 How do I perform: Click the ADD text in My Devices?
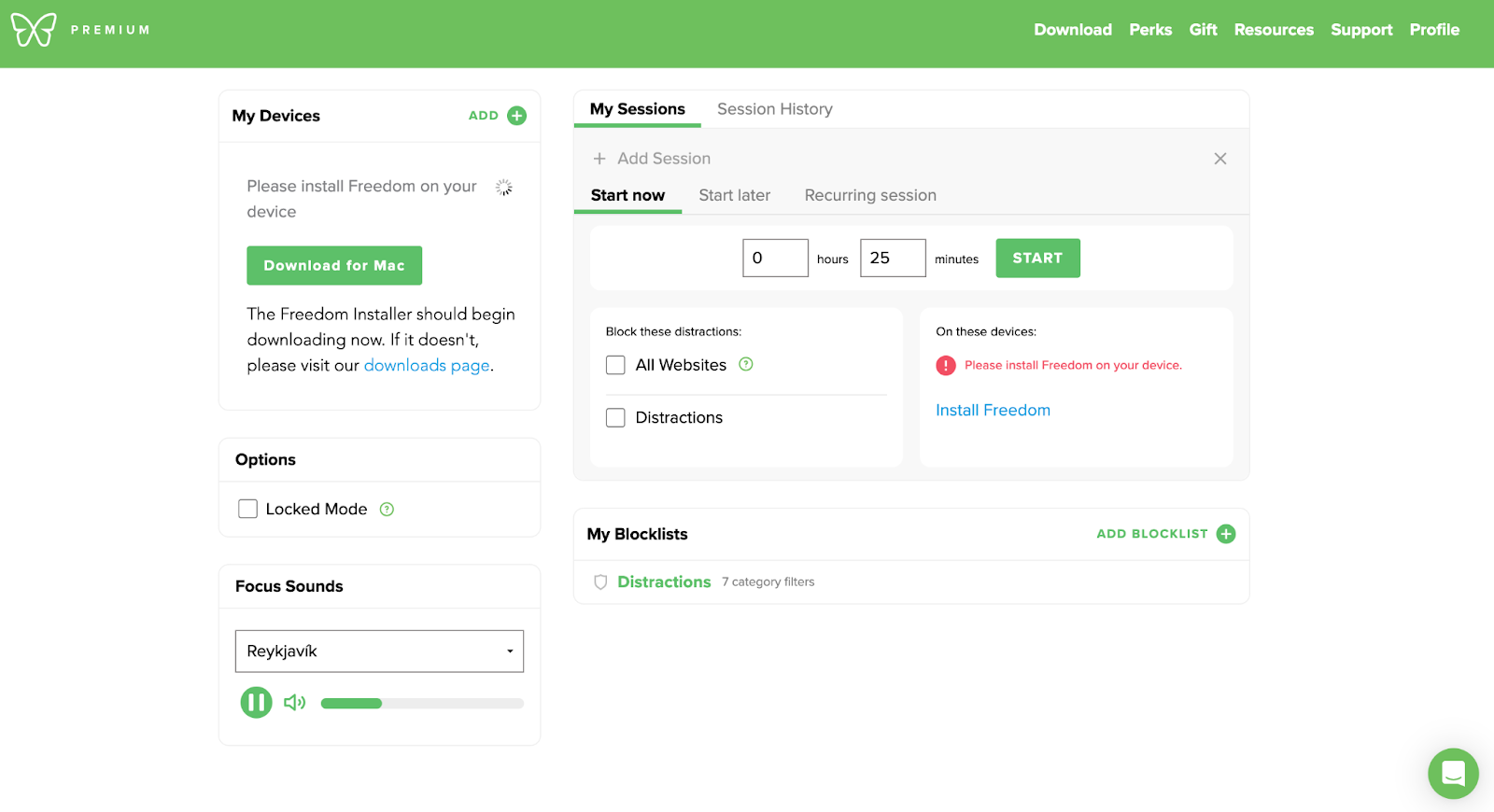tap(484, 116)
